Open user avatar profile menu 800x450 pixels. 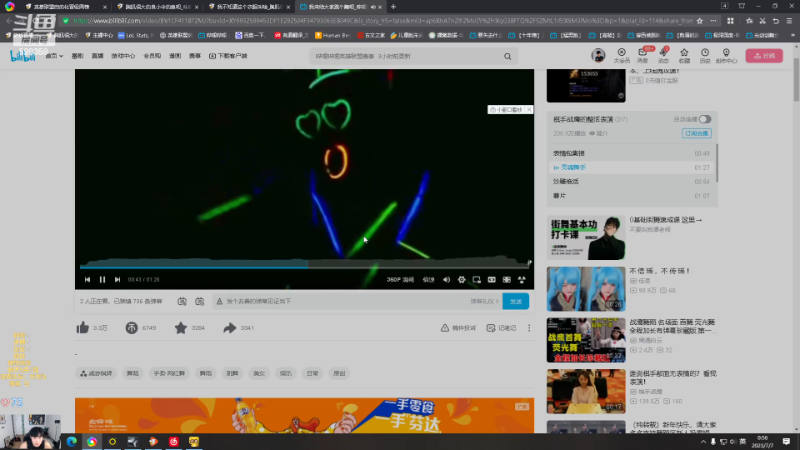(x=598, y=55)
